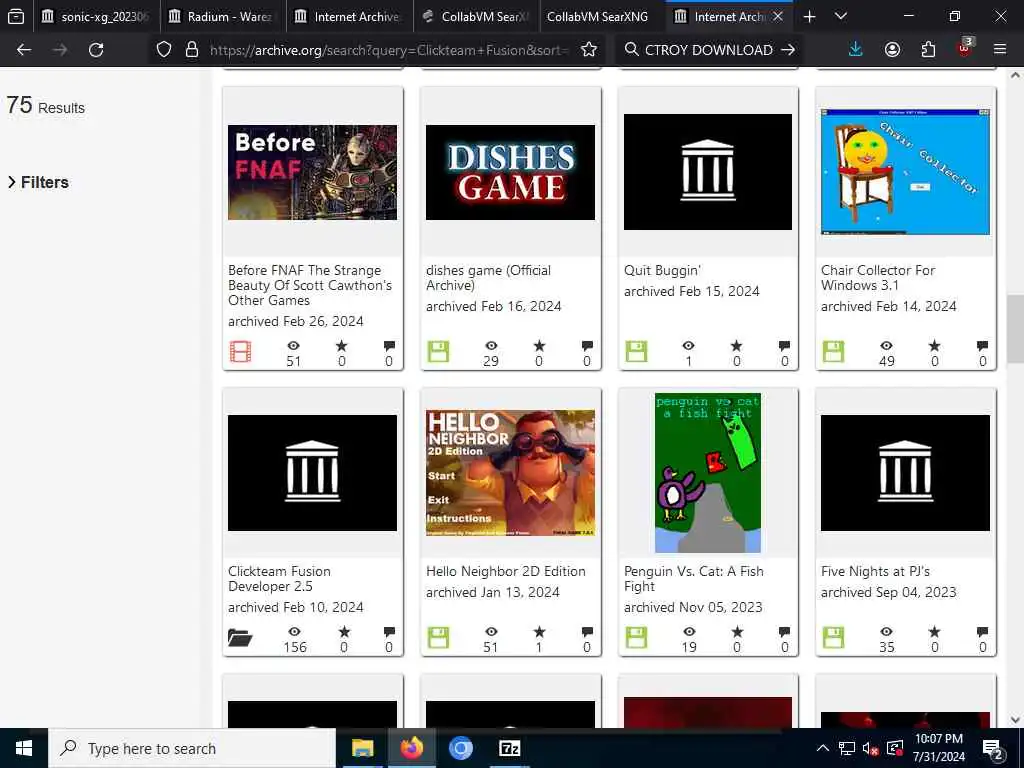Open the notification center icon

tap(993, 749)
